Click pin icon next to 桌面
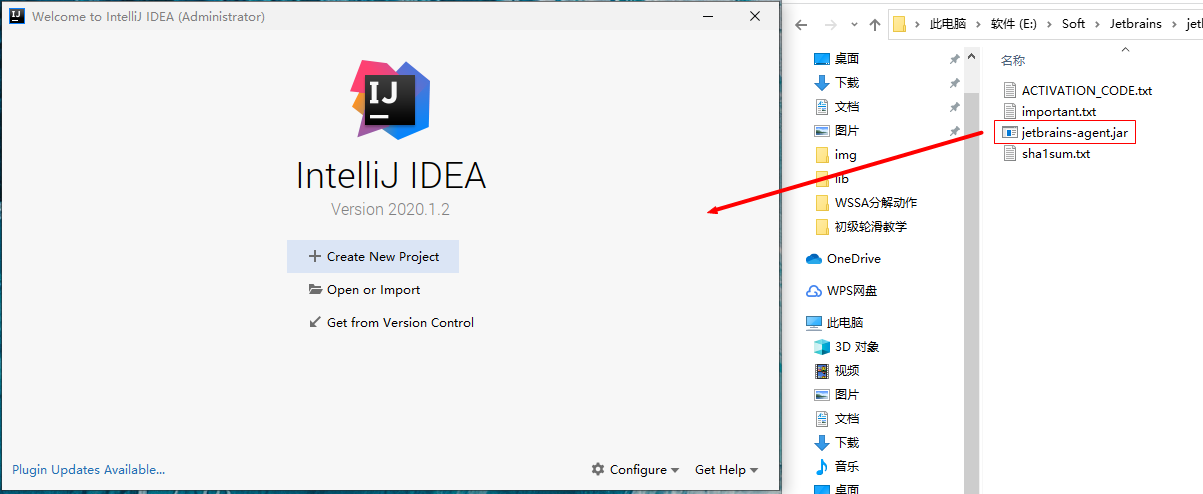This screenshot has width=1203, height=494. (955, 59)
